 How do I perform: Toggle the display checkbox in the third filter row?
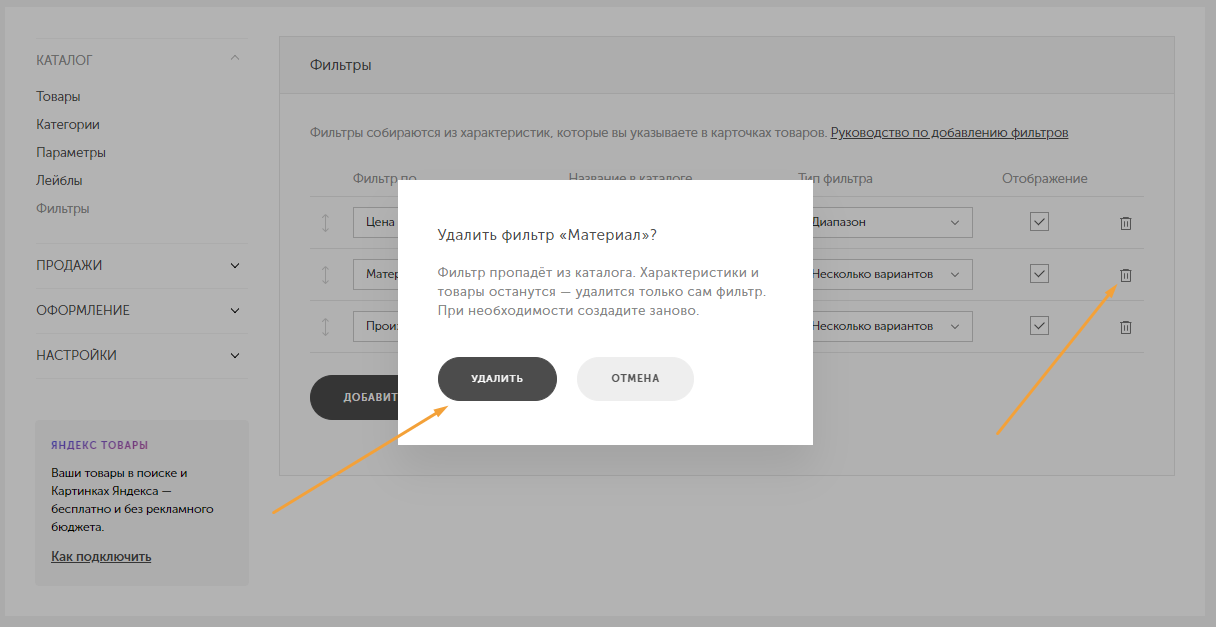1039,326
